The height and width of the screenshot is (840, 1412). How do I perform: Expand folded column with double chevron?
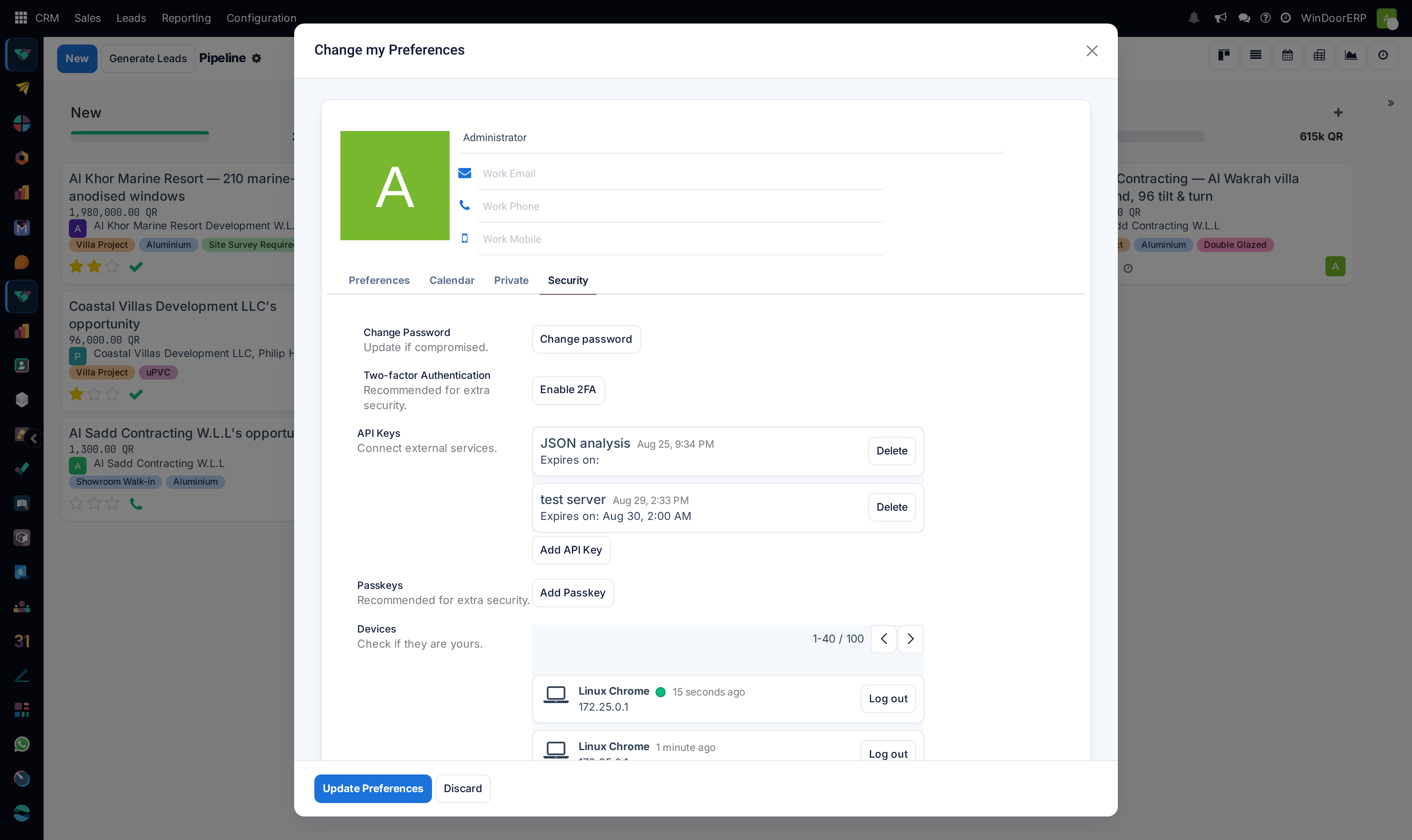(1391, 103)
